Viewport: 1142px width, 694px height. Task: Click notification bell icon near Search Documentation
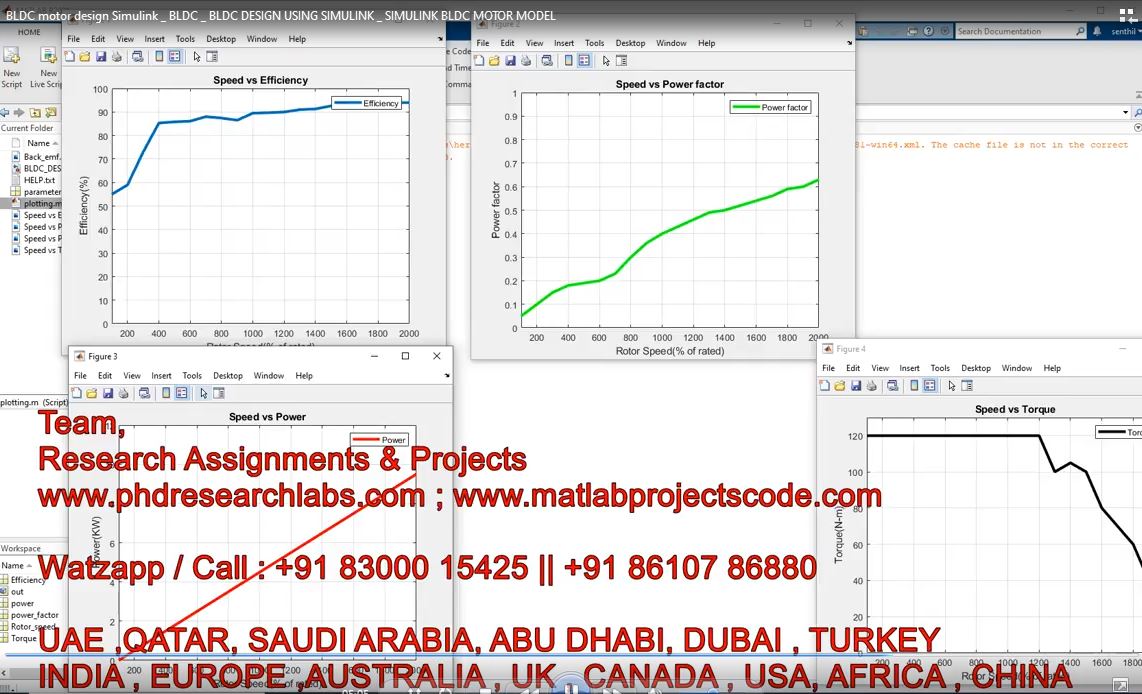1099,31
